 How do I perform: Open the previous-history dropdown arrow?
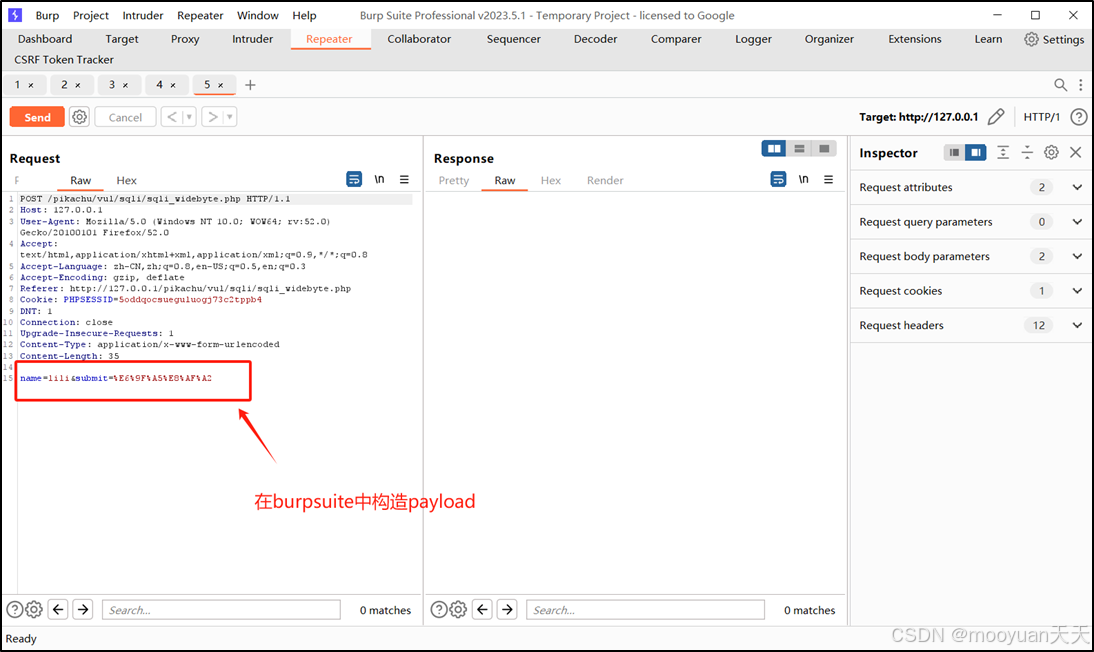[189, 117]
